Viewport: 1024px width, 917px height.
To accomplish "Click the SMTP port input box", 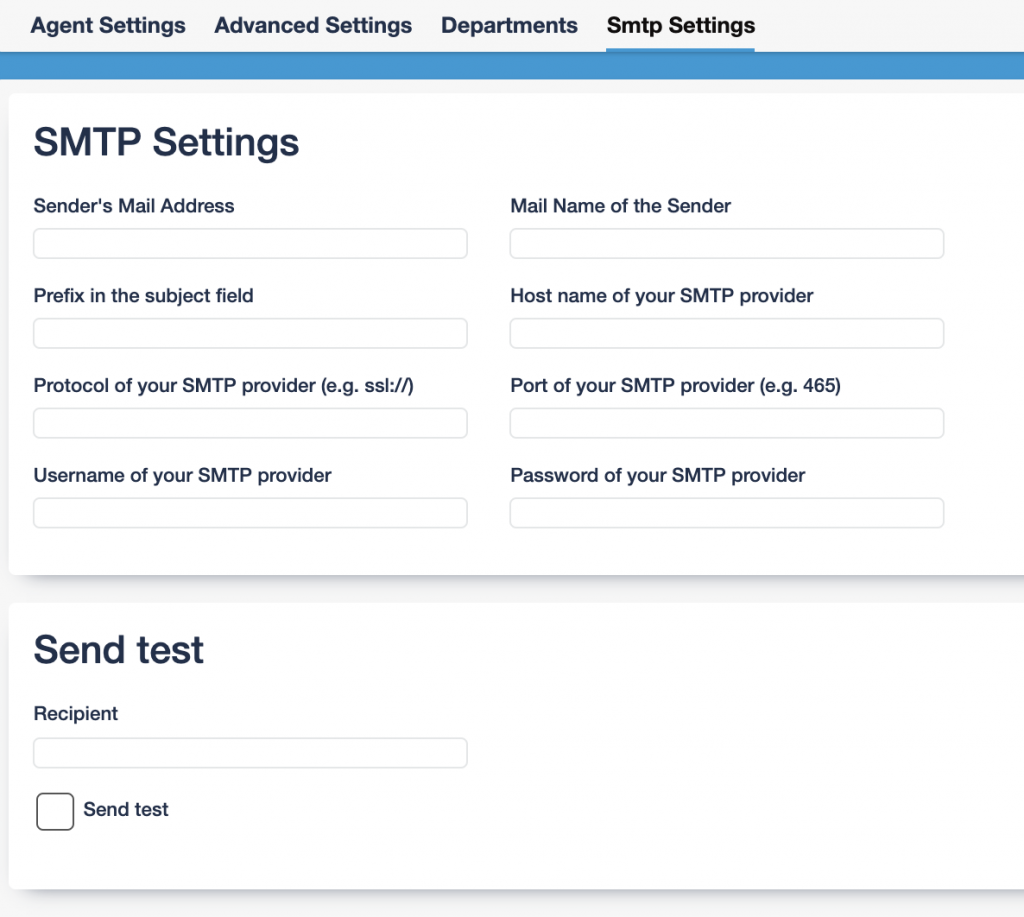I will [x=727, y=423].
